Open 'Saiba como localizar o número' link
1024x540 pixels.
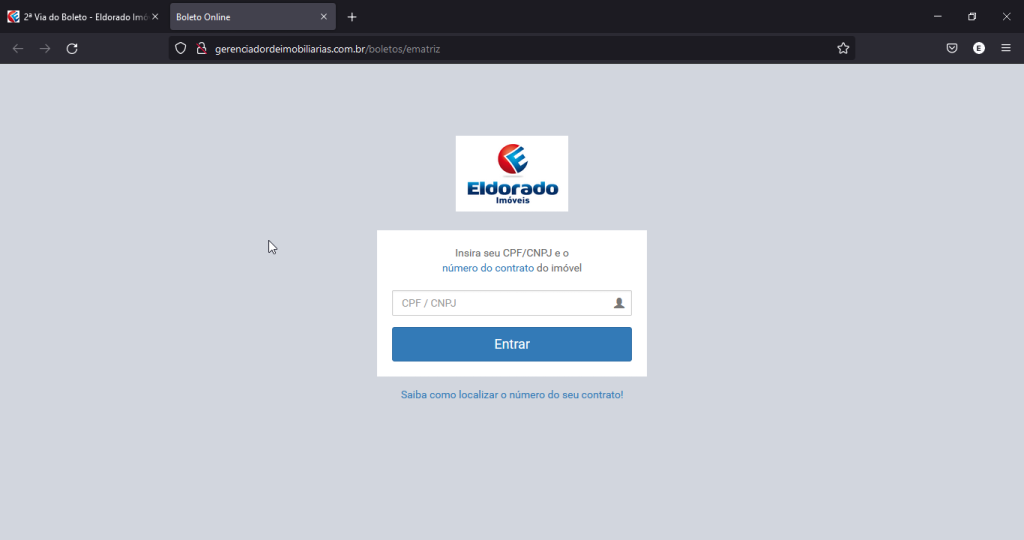click(512, 395)
